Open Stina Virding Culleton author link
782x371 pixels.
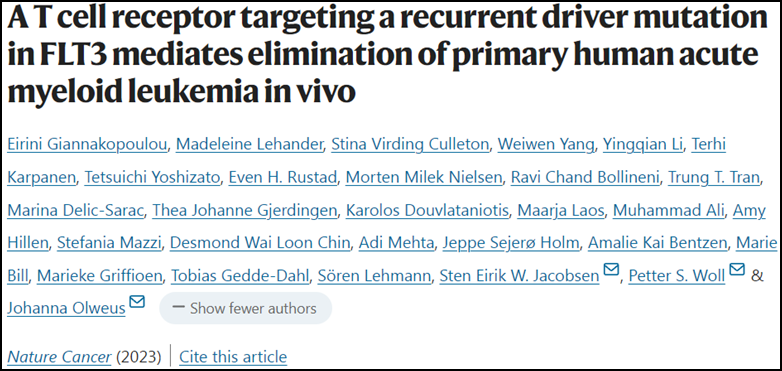[410, 145]
